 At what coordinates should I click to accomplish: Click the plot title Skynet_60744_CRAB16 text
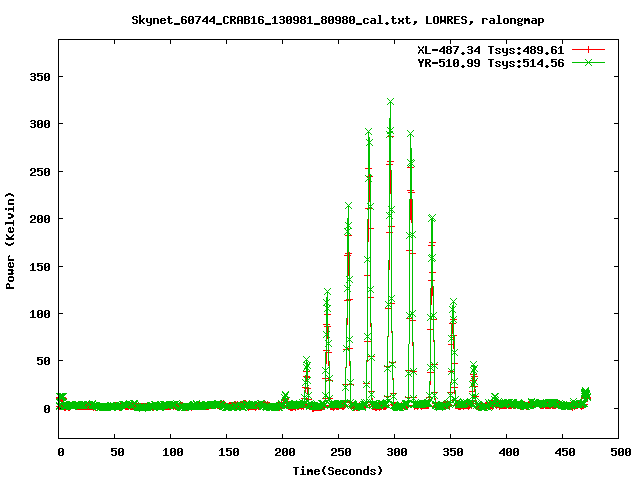[x=338, y=20]
